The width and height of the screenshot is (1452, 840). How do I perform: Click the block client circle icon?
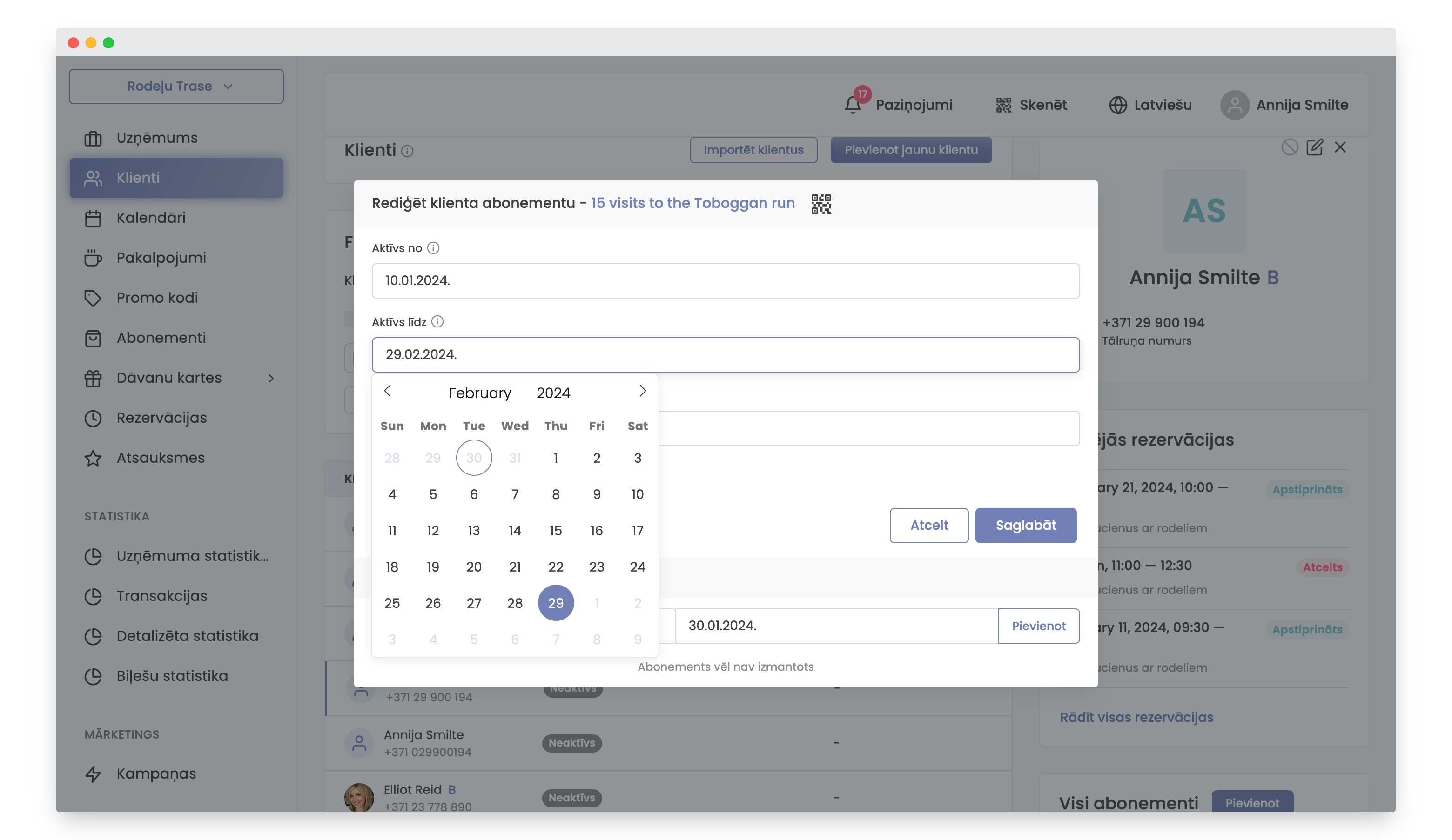click(x=1289, y=147)
